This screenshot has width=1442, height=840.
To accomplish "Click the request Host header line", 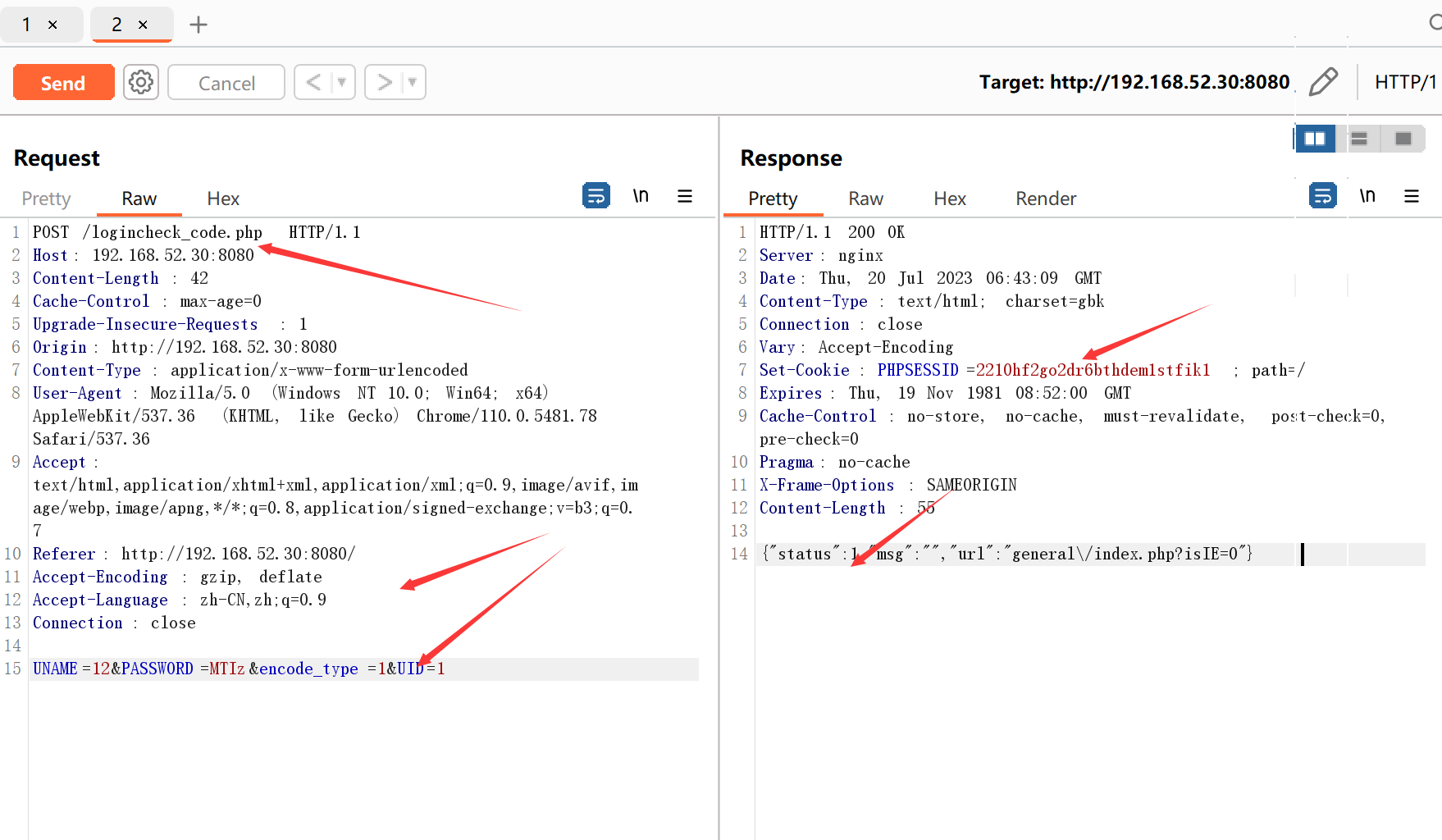I will click(144, 255).
